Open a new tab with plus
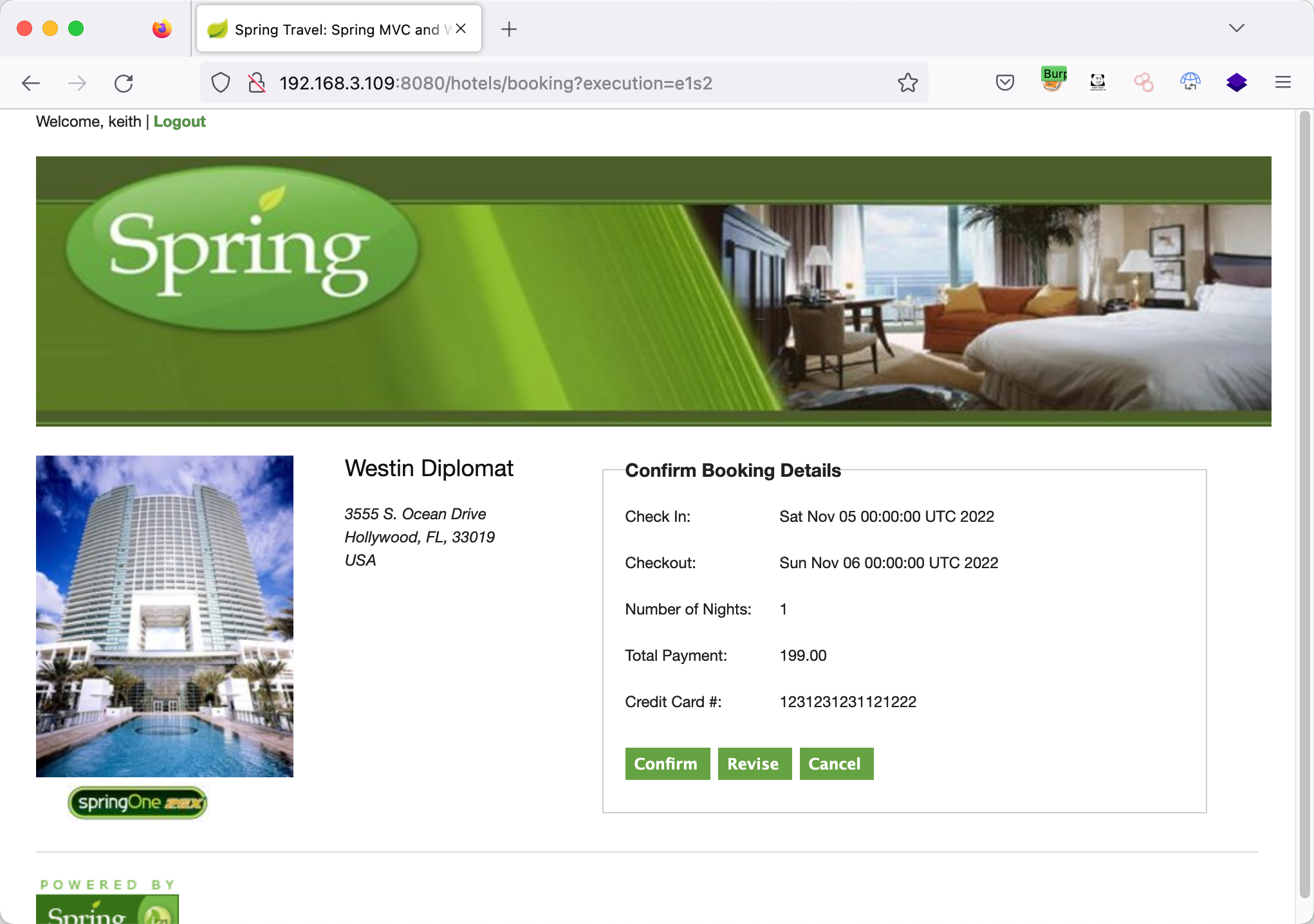 508,29
